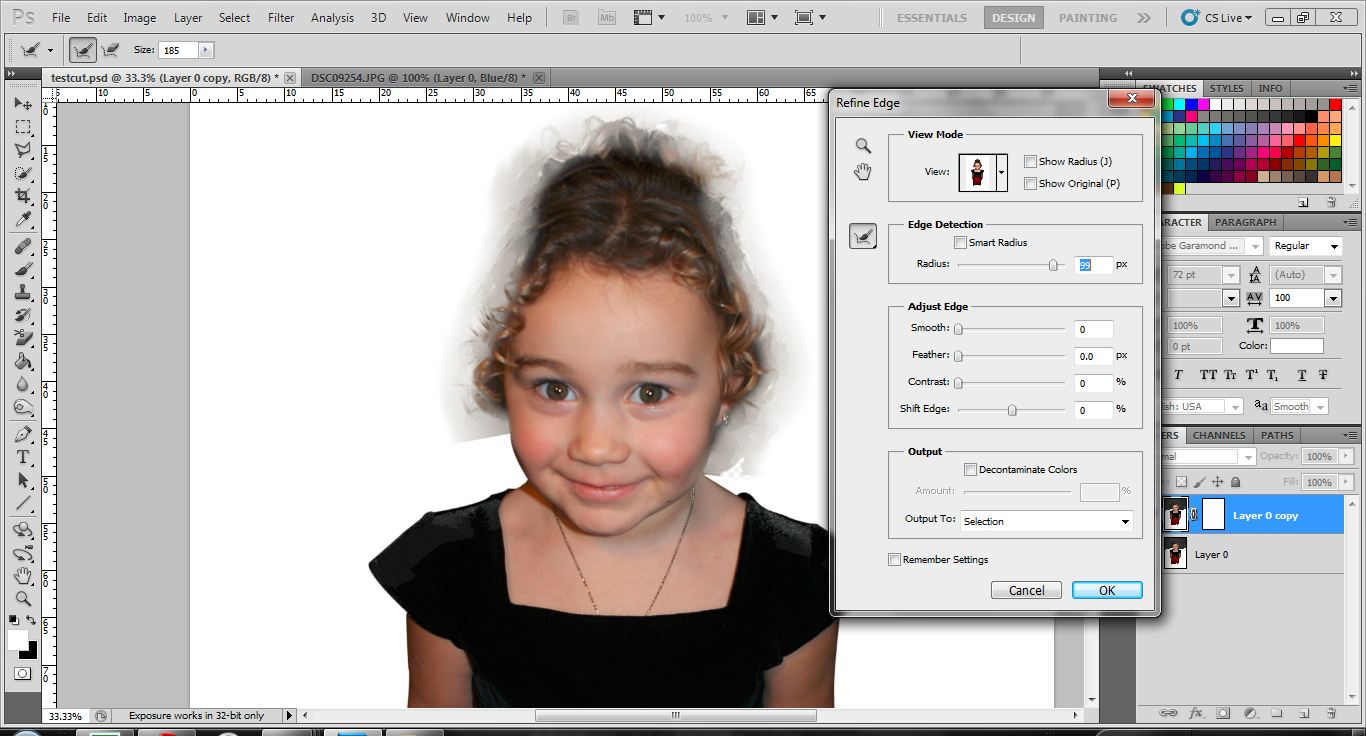Open the font style Regular dropdown
1366x736 pixels.
(x=1307, y=246)
